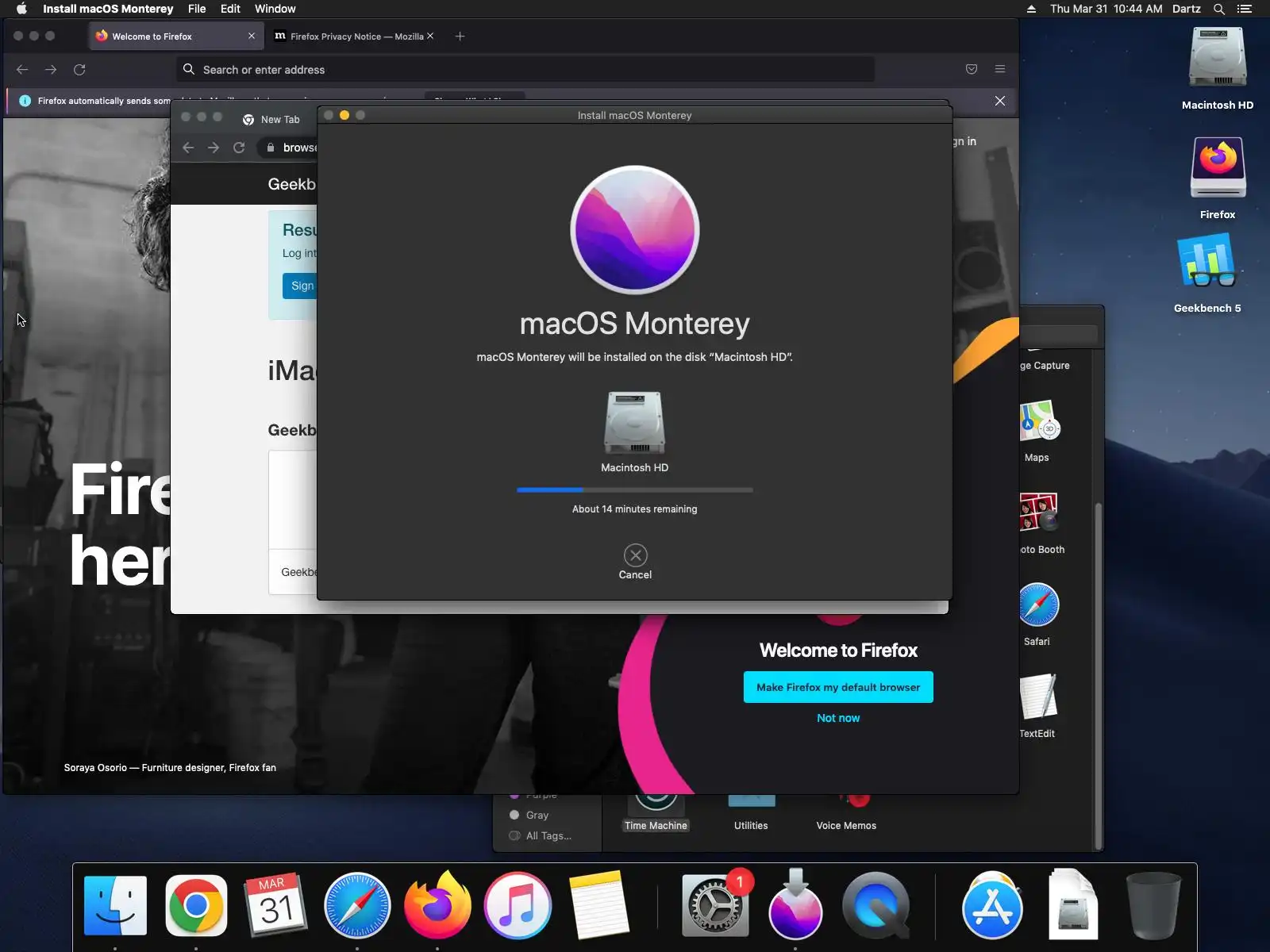This screenshot has width=1270, height=952.
Task: Select TextEdit in the Finder window
Action: click(1037, 704)
